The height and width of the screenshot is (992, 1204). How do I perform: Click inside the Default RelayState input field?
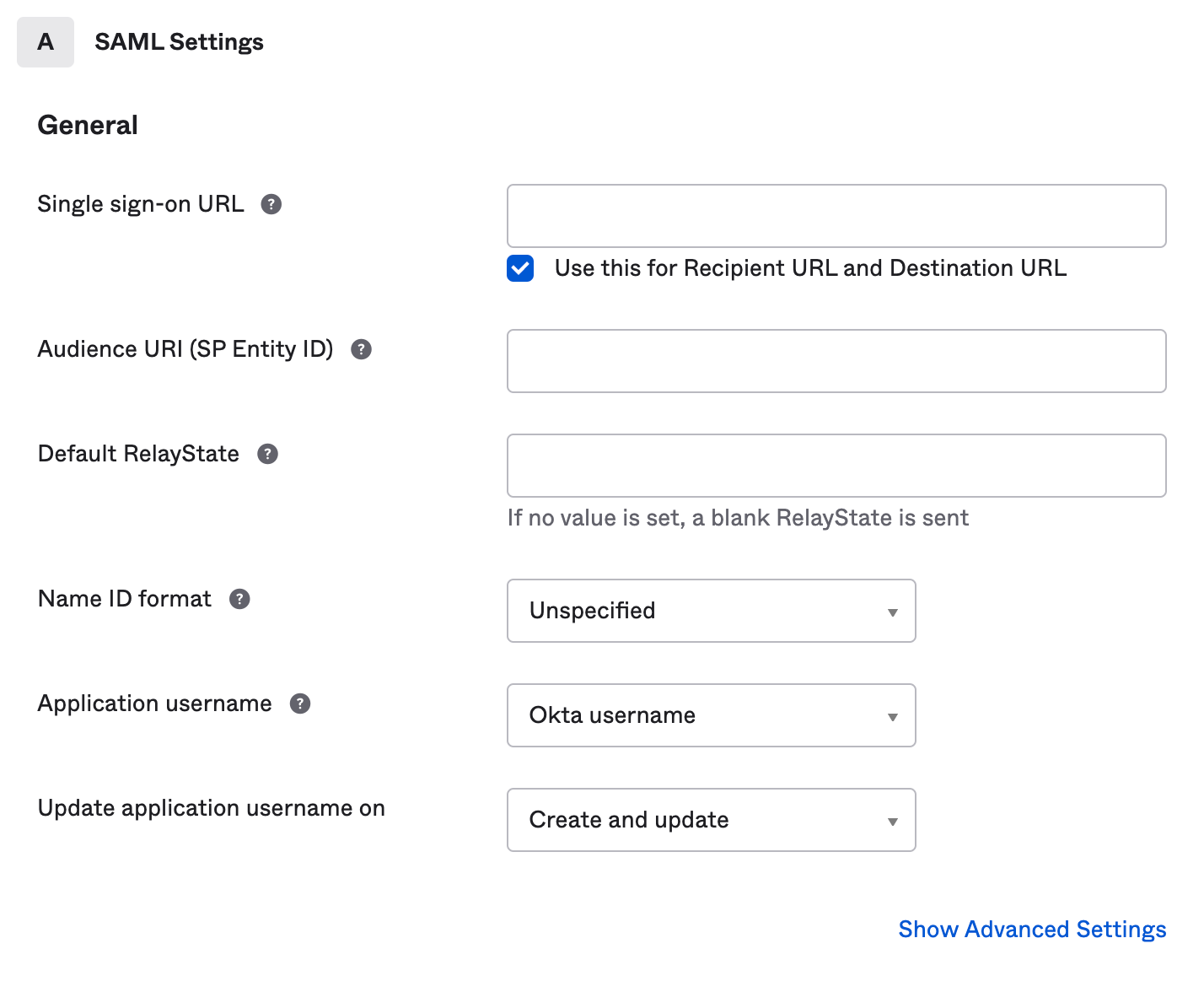pyautogui.click(x=836, y=465)
